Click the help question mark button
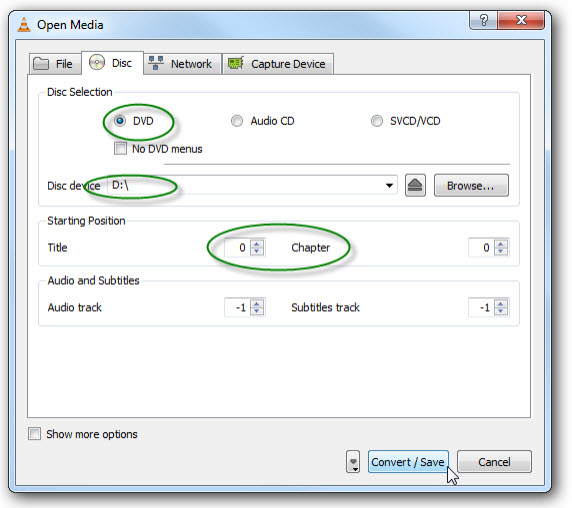This screenshot has width=572, height=508. [484, 20]
